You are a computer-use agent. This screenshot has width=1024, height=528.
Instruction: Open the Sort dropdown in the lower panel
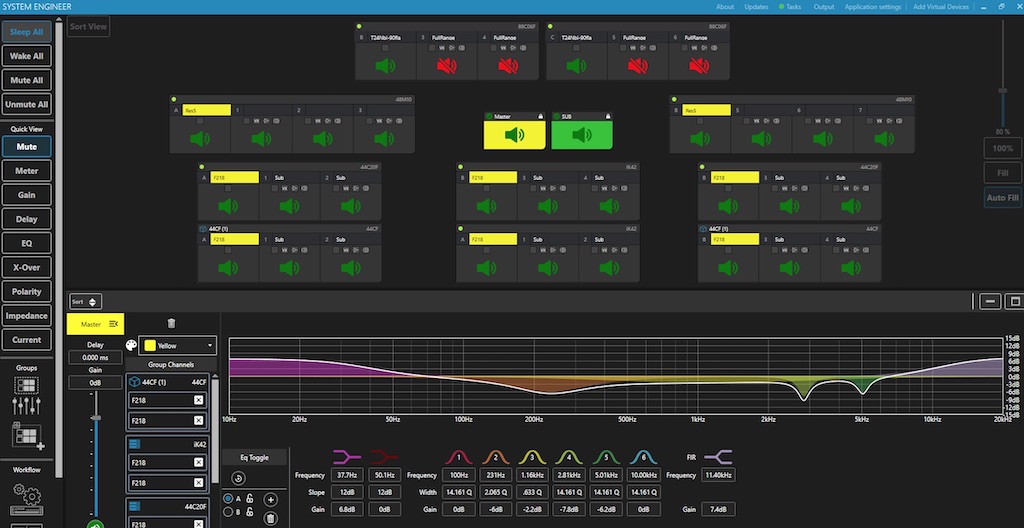(x=85, y=301)
